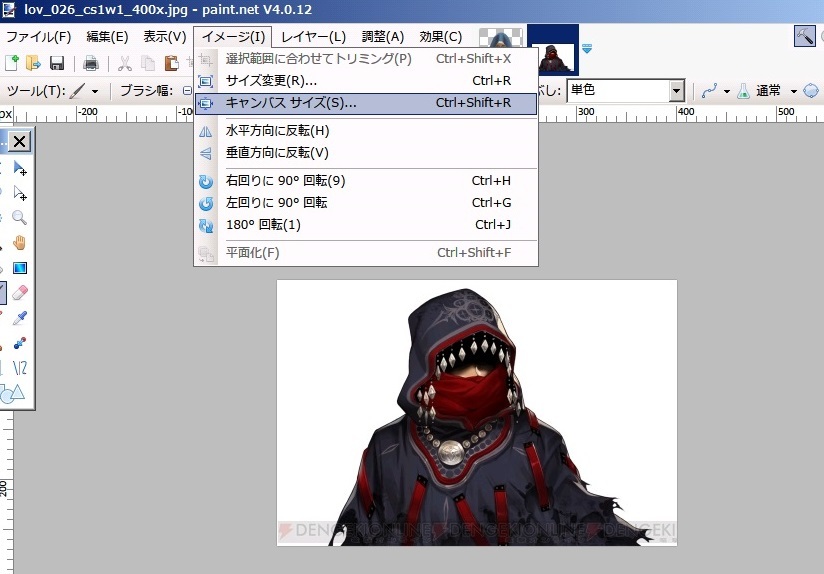
Task: Open Settings with the hammer icon
Action: point(805,36)
